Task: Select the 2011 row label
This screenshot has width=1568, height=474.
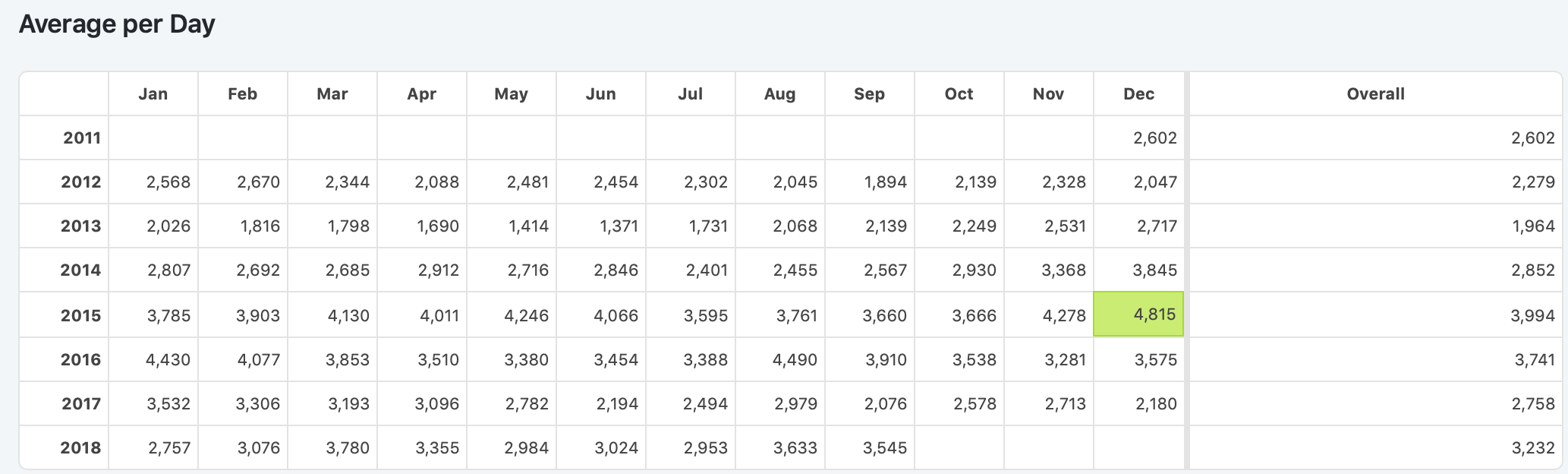Action: 82,138
